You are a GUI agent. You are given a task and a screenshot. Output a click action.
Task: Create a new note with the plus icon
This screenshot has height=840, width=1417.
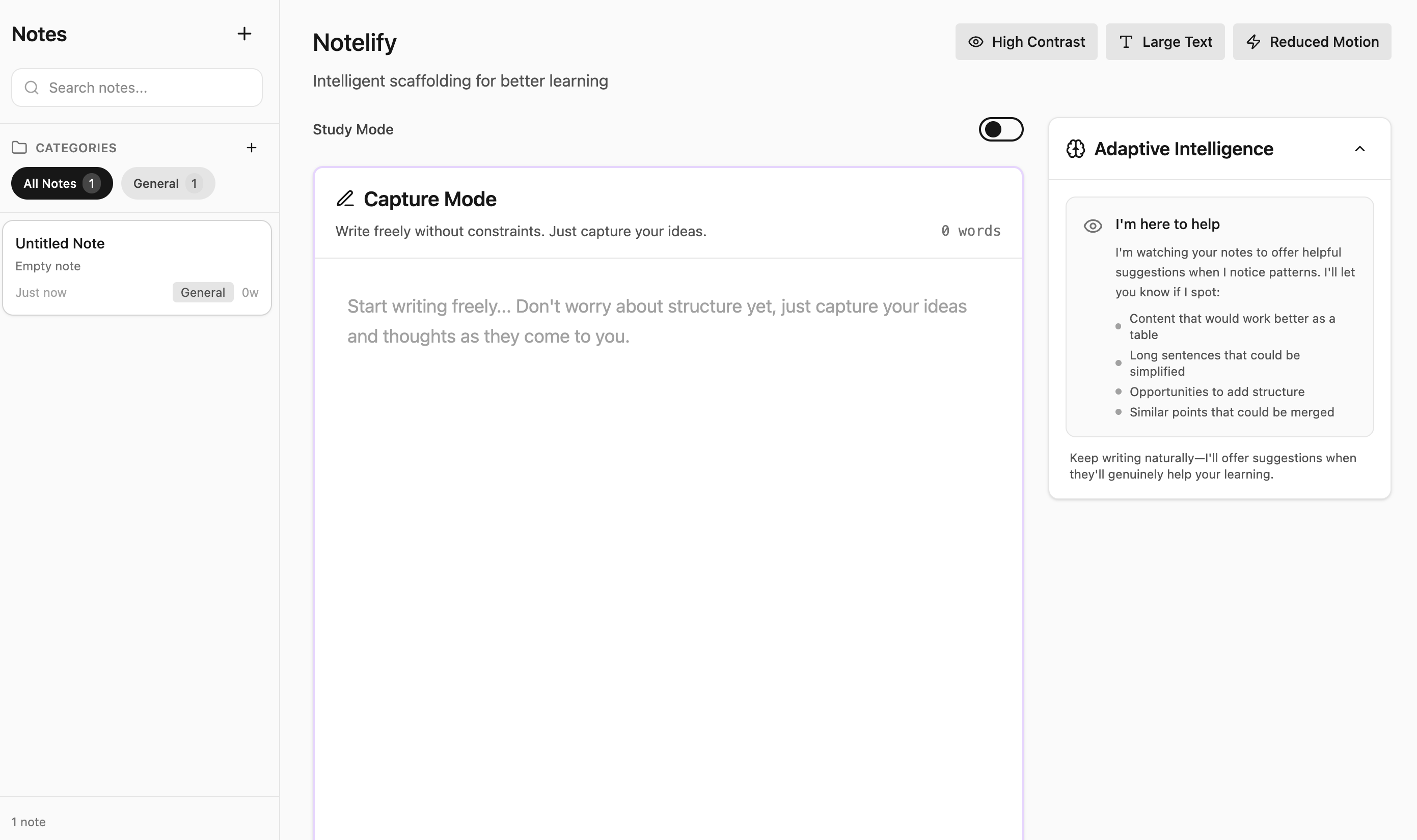pyautogui.click(x=244, y=34)
